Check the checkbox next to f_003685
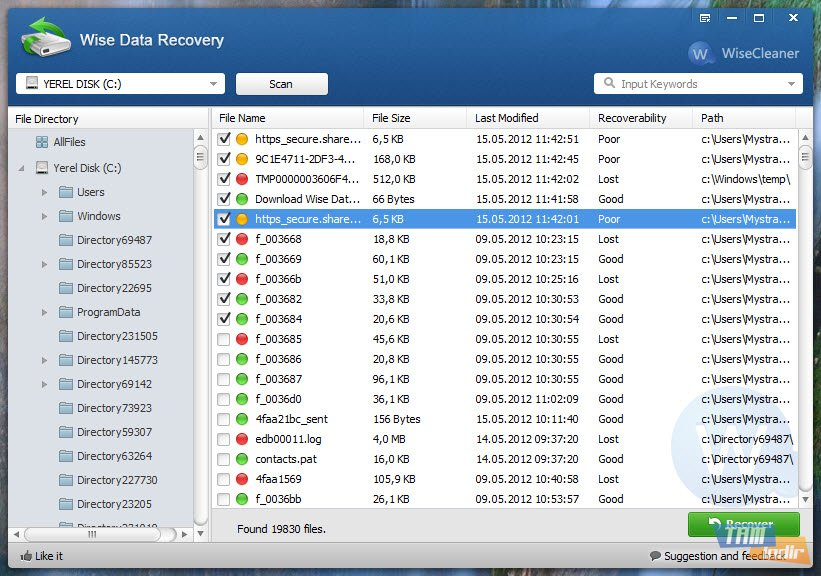821x576 pixels. (x=224, y=339)
